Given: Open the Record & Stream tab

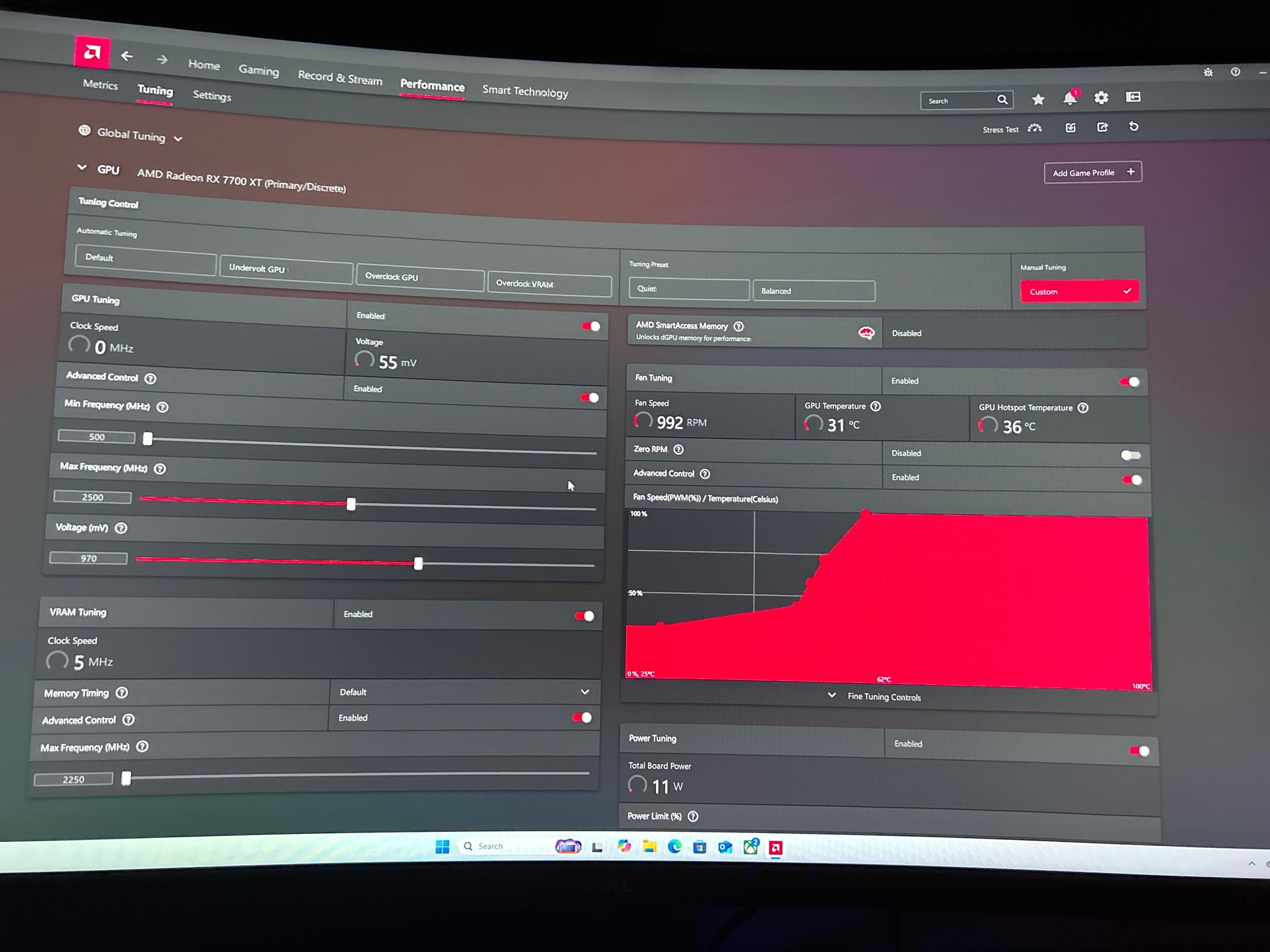Looking at the screenshot, I should (340, 77).
